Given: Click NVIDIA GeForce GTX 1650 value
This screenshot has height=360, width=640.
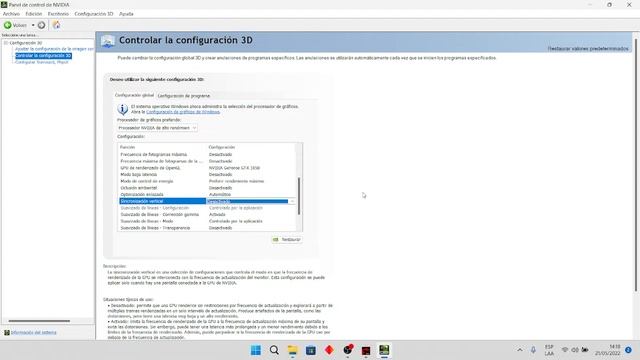Looking at the screenshot, I should click(234, 168).
